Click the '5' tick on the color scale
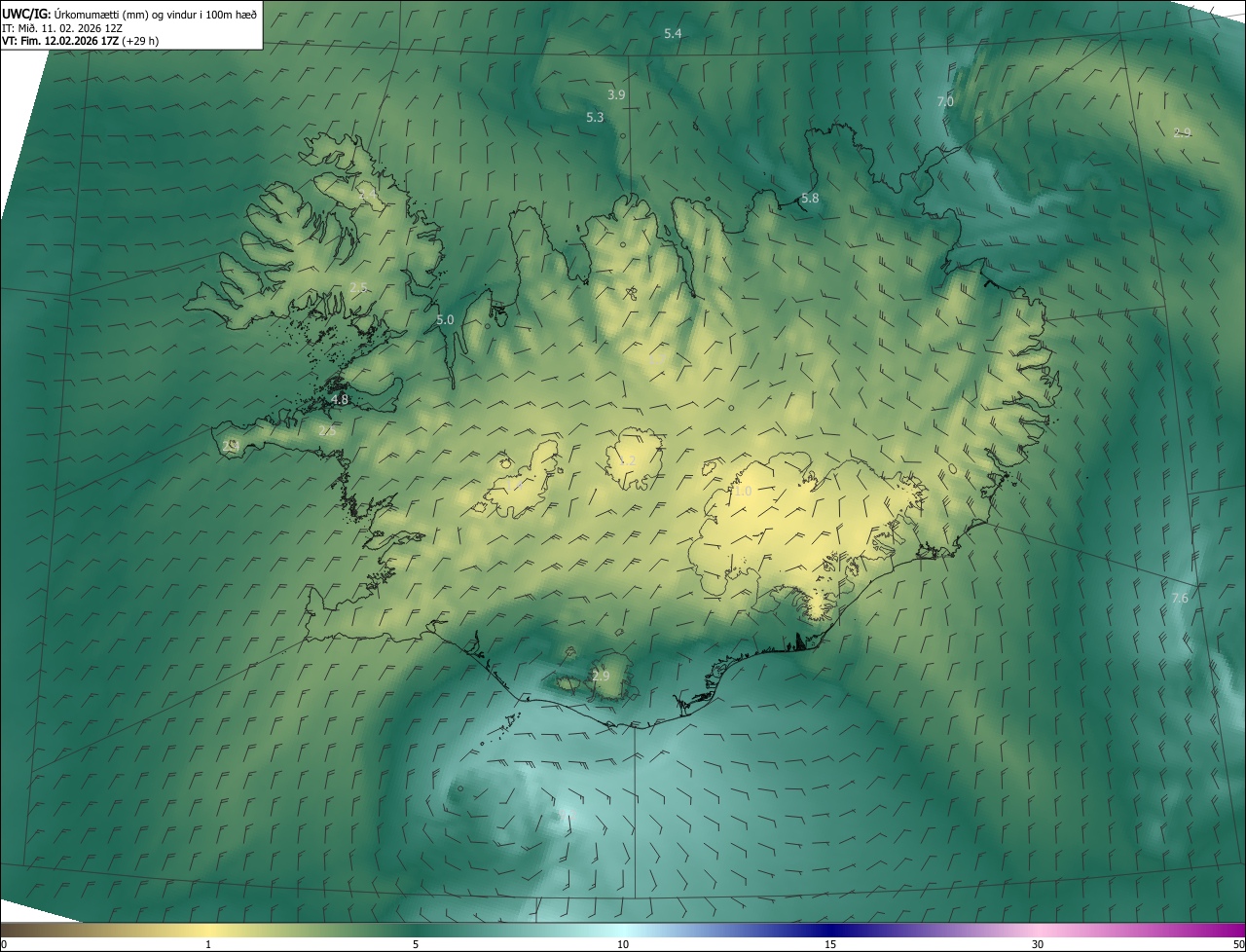The image size is (1246, 952). pyautogui.click(x=416, y=944)
